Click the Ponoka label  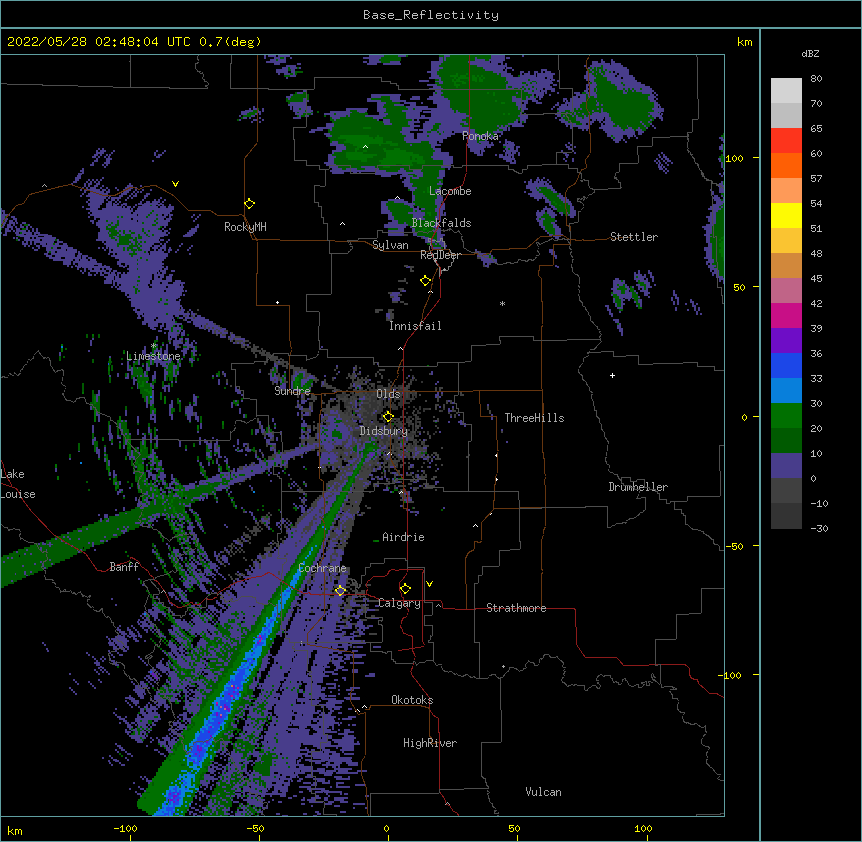coord(480,136)
